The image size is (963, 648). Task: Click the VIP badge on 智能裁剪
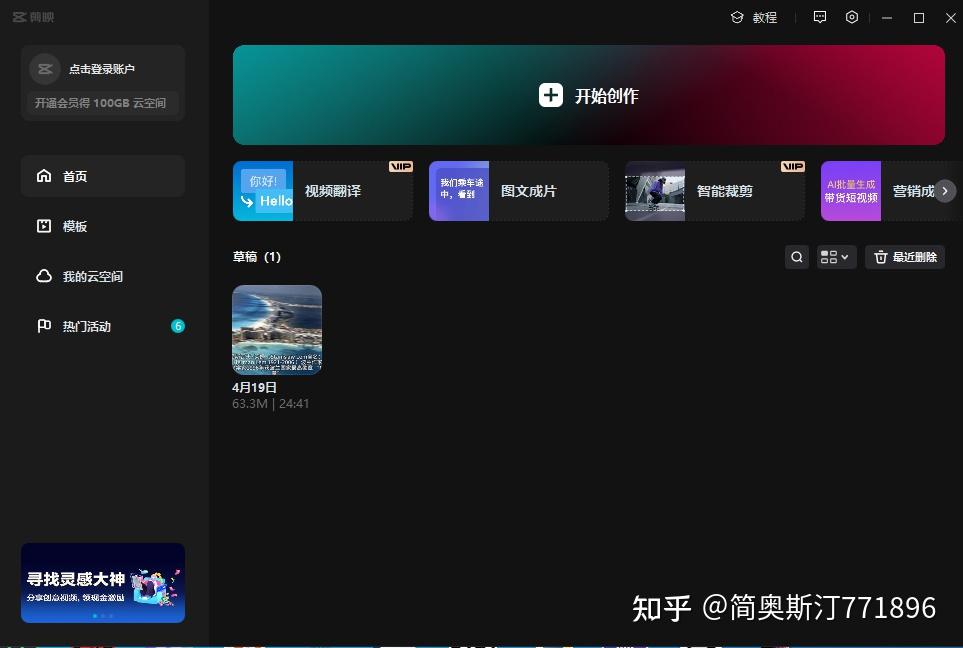point(792,166)
